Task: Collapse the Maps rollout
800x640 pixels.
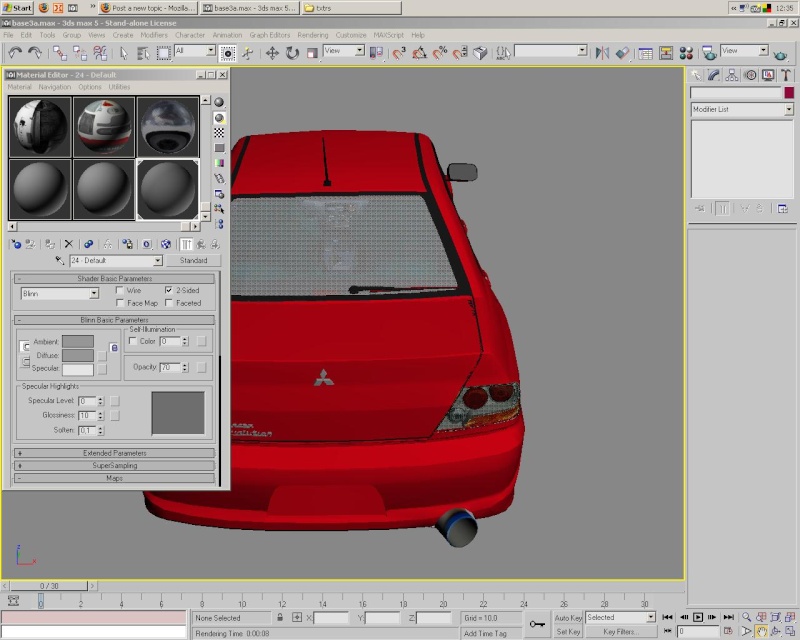Action: 114,478
